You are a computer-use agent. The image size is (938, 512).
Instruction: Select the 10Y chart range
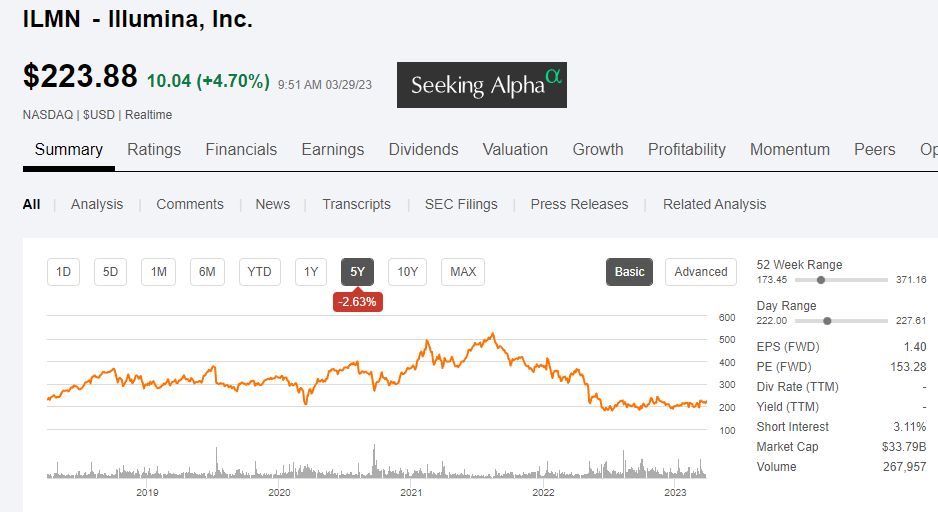tap(408, 271)
